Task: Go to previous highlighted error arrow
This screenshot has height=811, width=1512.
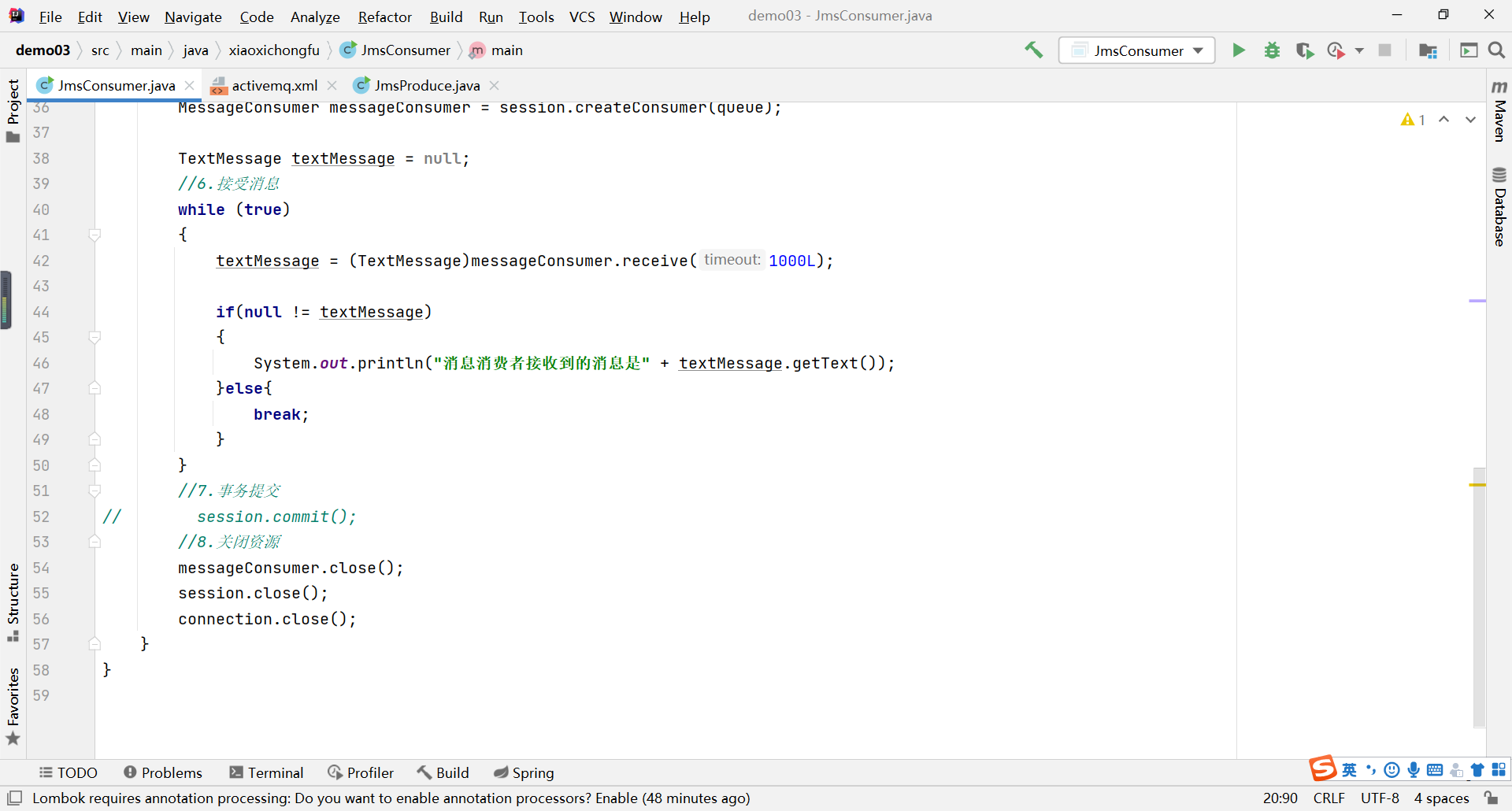Action: coord(1443,120)
